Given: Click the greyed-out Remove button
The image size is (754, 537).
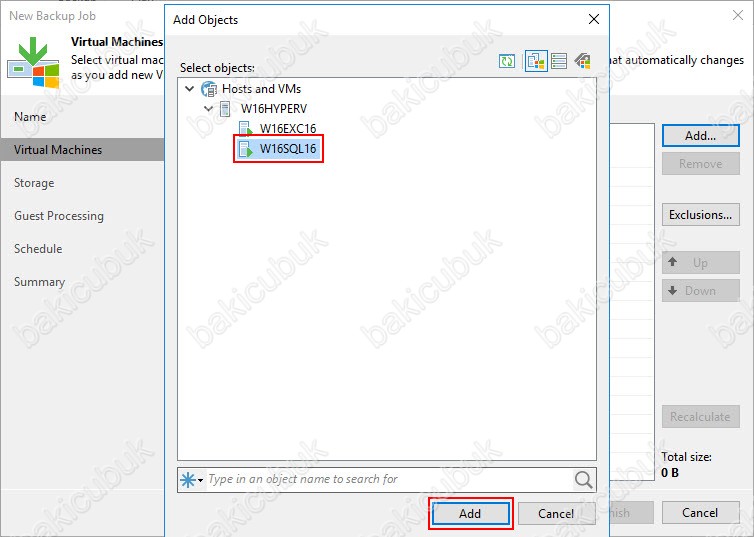Looking at the screenshot, I should pos(701,164).
